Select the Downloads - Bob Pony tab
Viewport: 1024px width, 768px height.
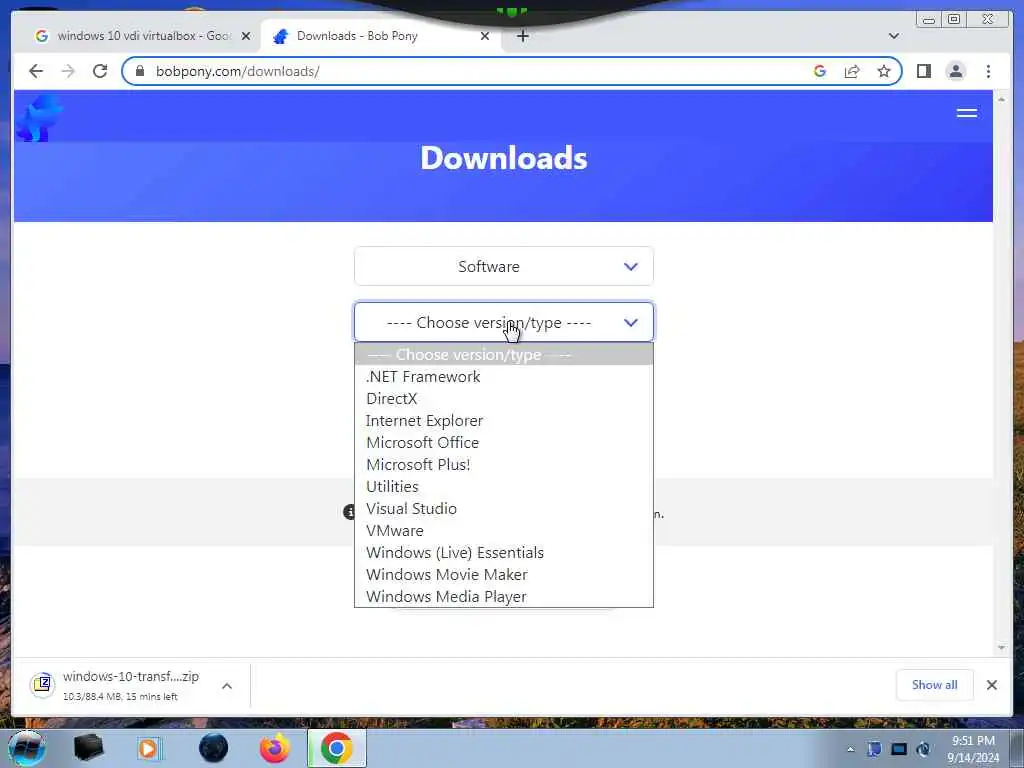[381, 36]
